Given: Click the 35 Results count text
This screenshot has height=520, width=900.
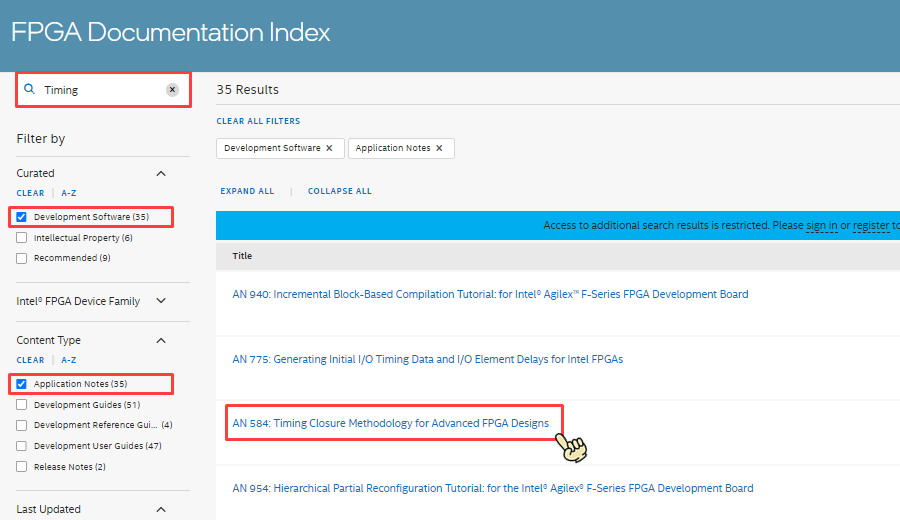Looking at the screenshot, I should coord(247,90).
